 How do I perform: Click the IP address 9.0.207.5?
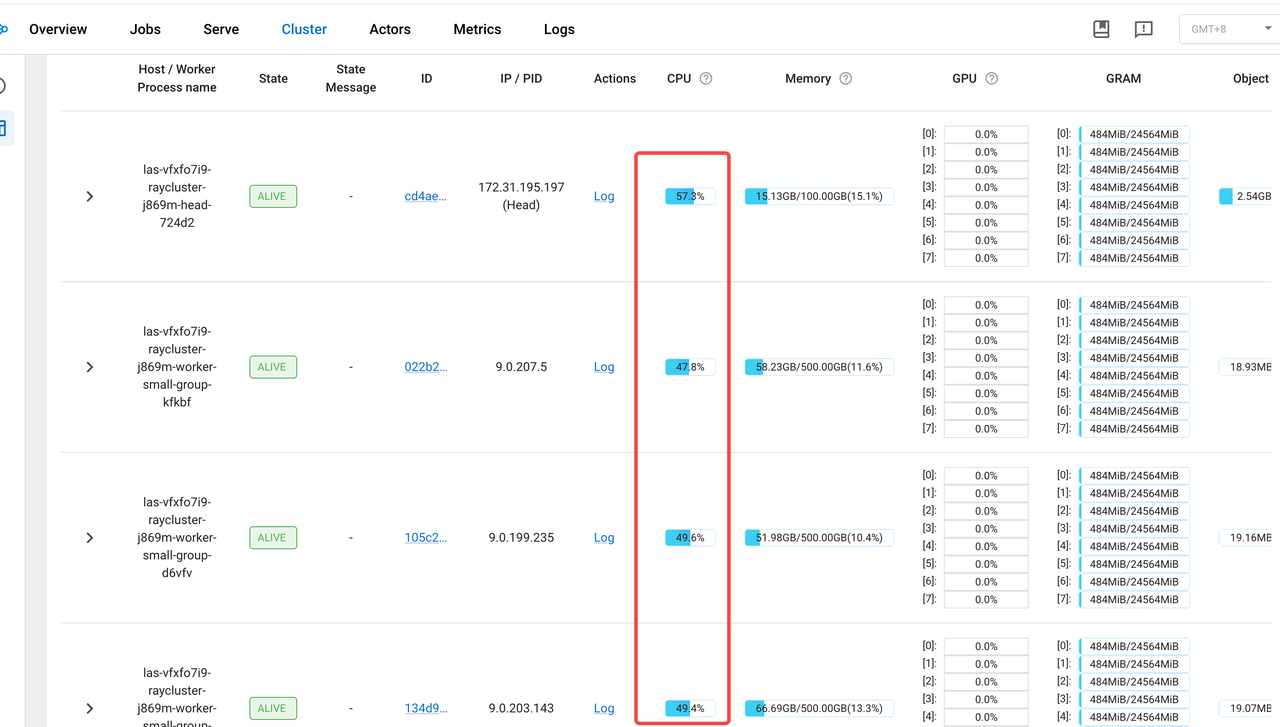[521, 367]
